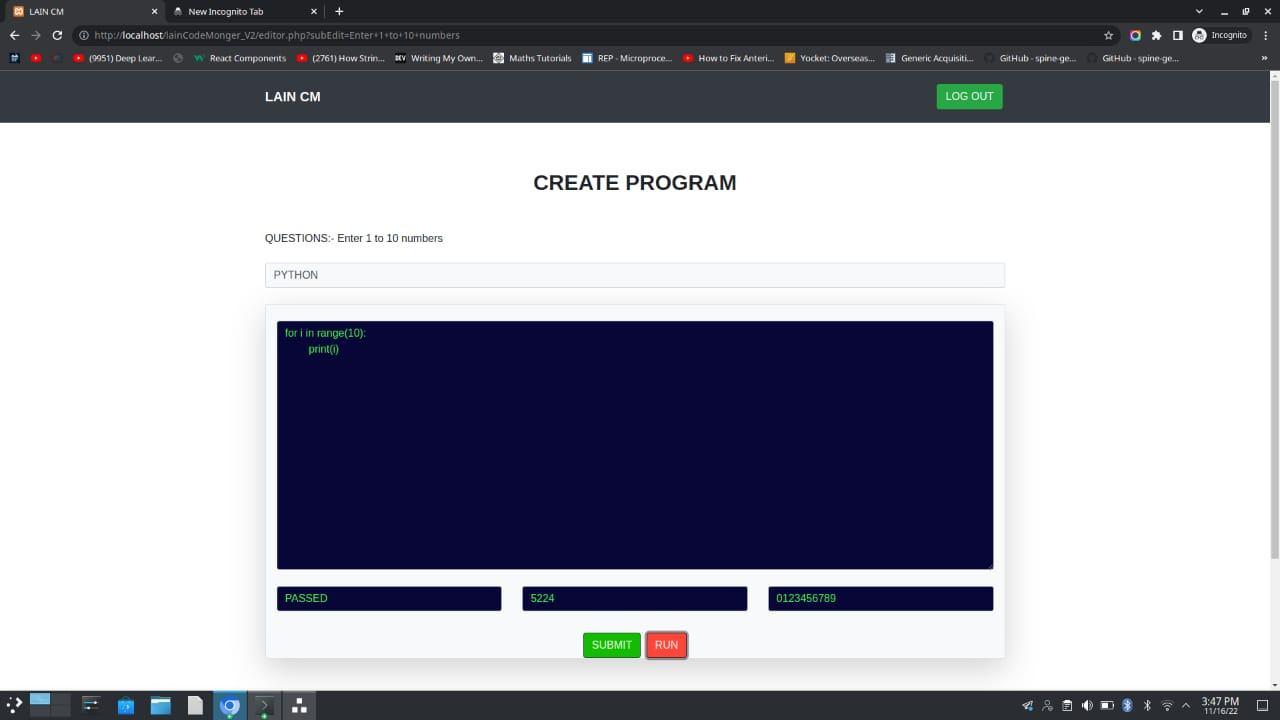Image resolution: width=1280 pixels, height=720 pixels.
Task: Open the file manager folder in taskbar
Action: [x=161, y=705]
